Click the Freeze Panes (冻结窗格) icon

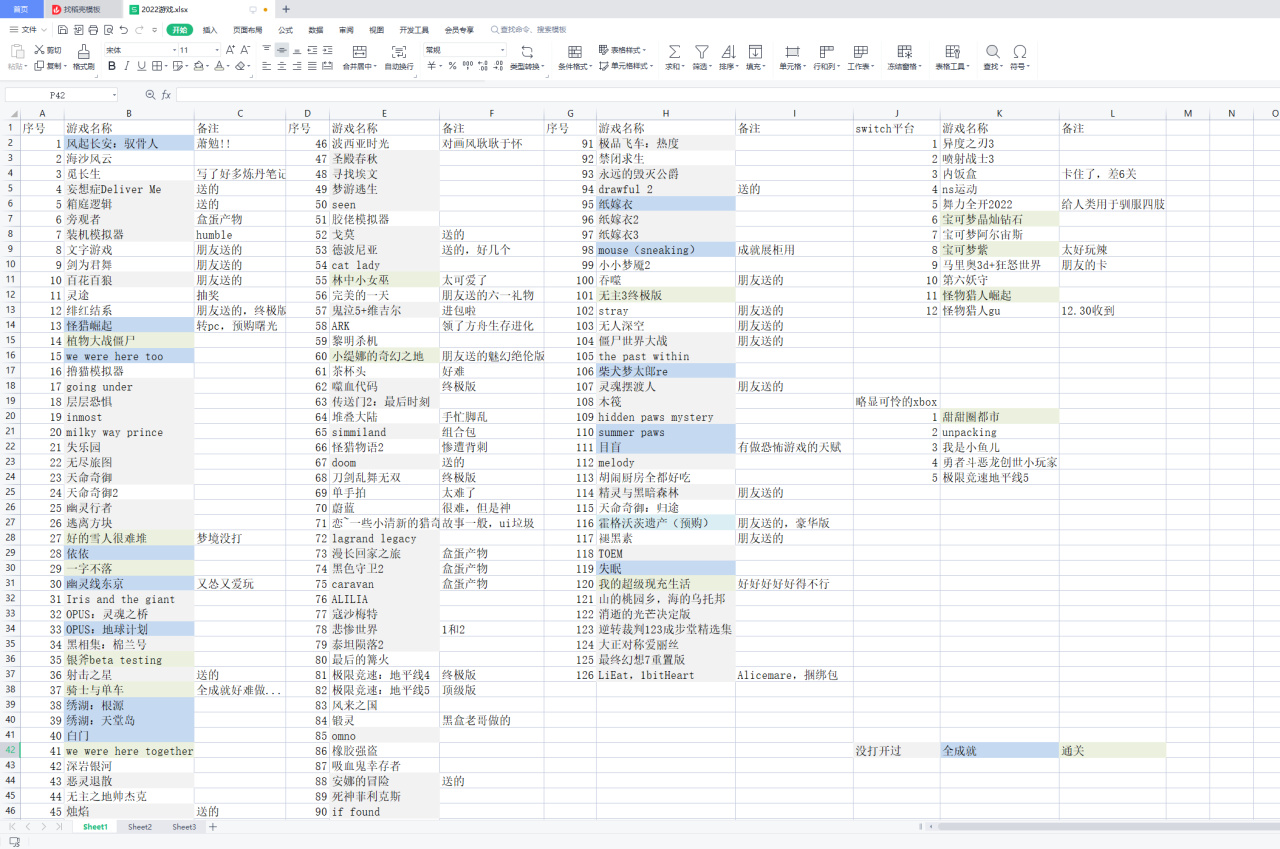pos(904,51)
